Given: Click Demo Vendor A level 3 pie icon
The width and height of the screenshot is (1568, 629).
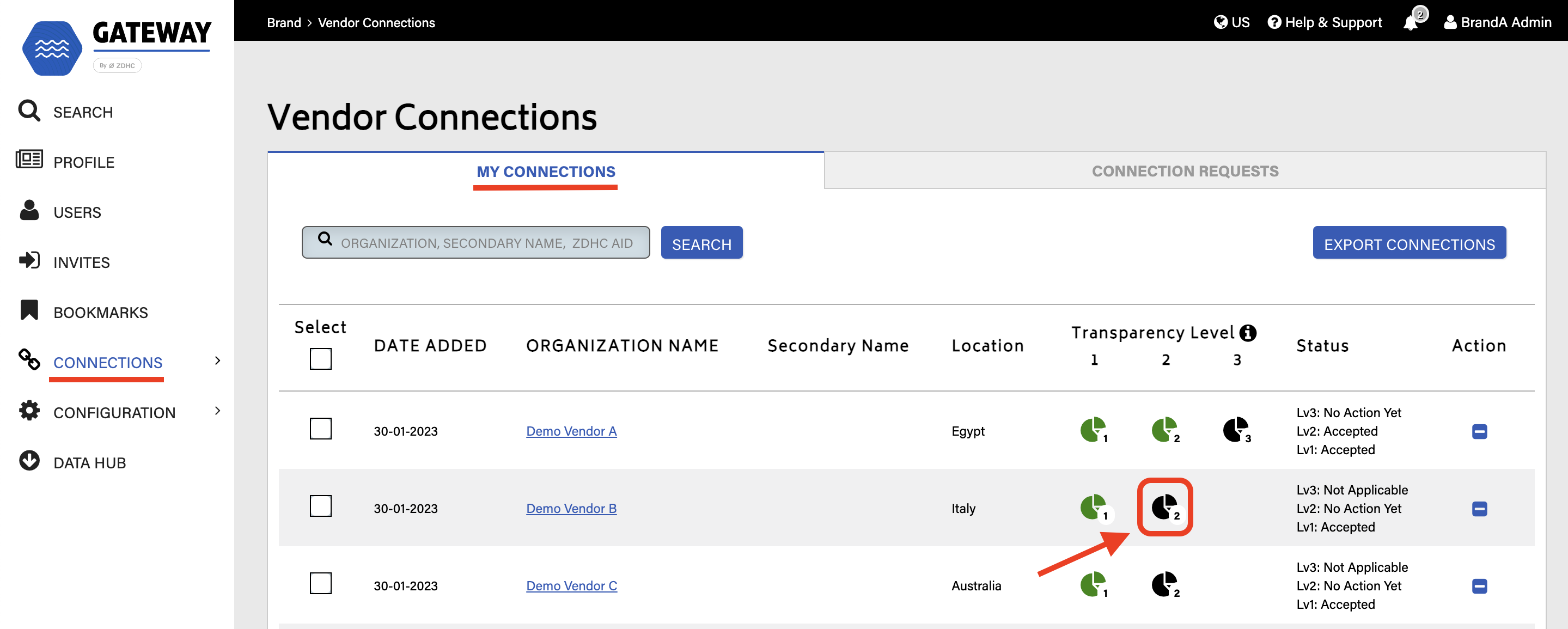Looking at the screenshot, I should tap(1237, 430).
